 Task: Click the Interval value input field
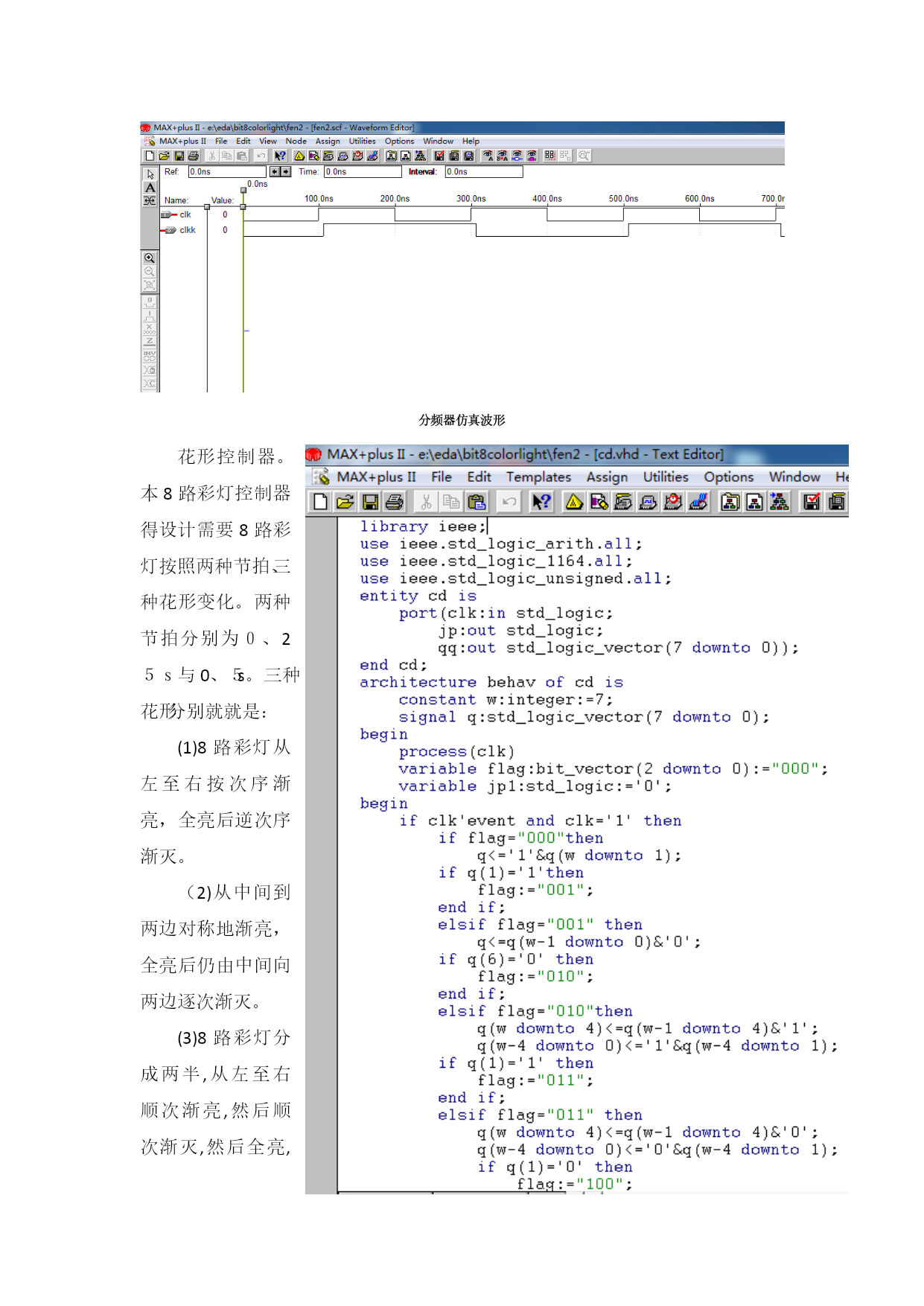pos(484,172)
